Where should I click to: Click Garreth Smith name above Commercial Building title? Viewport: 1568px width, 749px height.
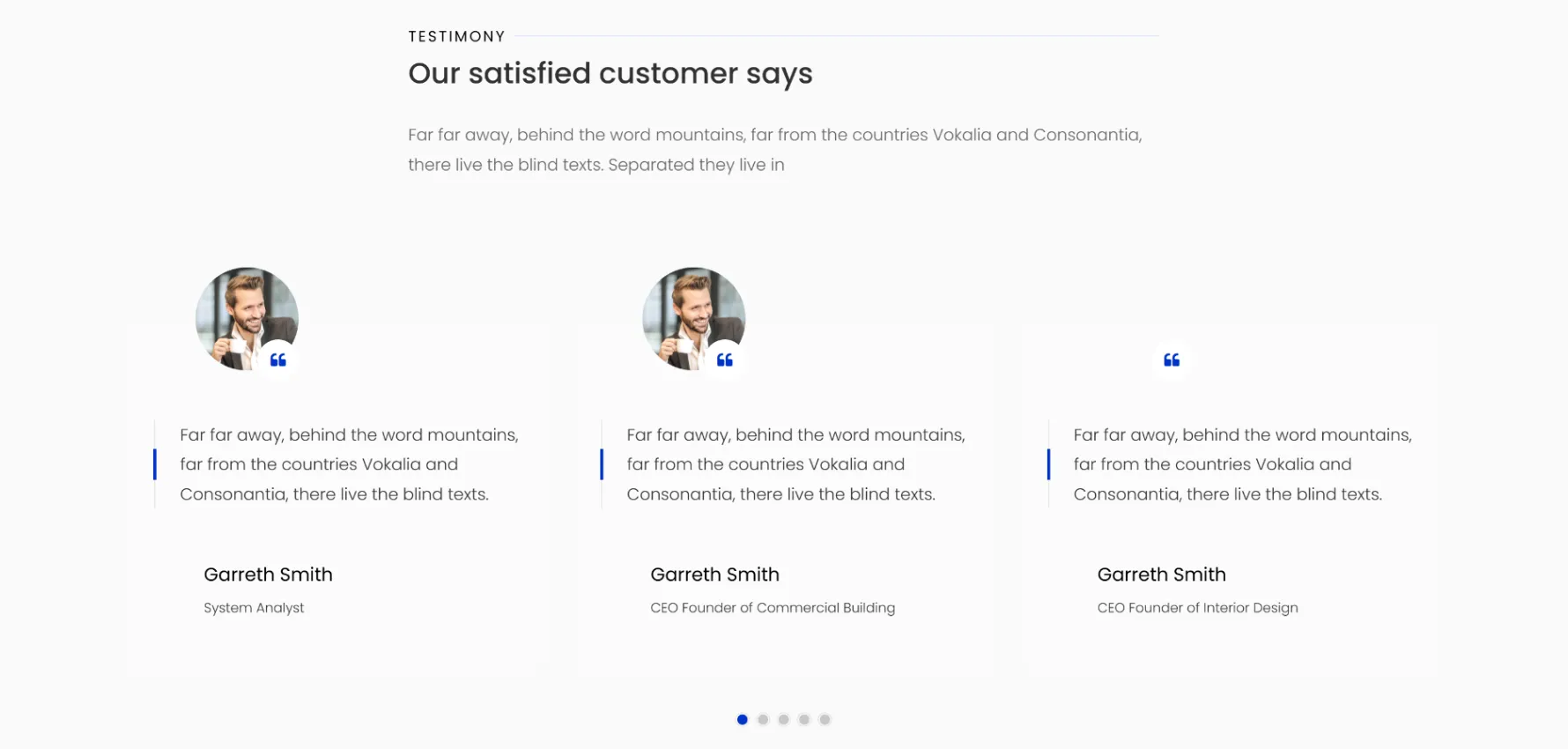point(715,575)
